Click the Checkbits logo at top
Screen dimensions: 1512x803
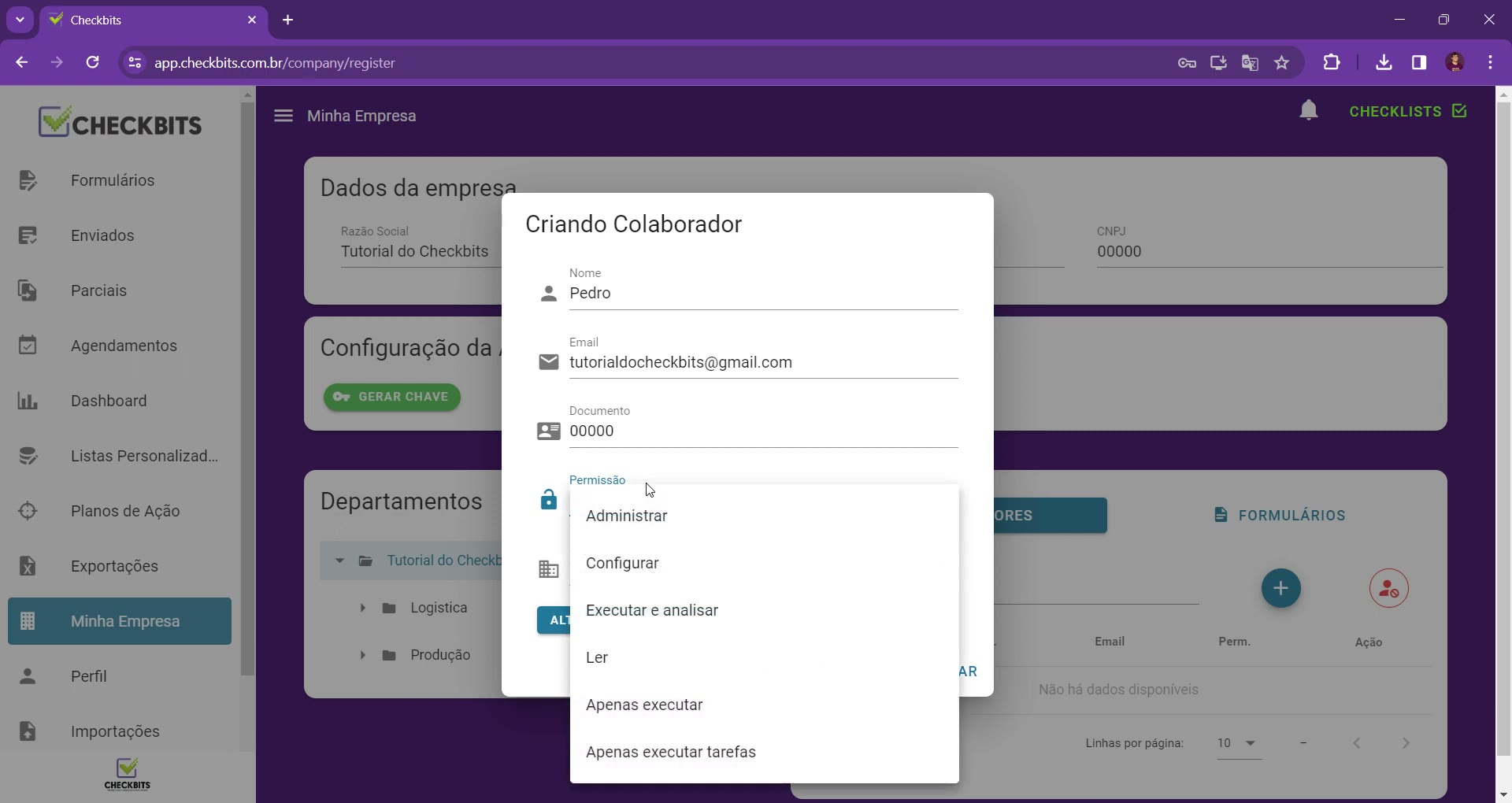coord(120,122)
